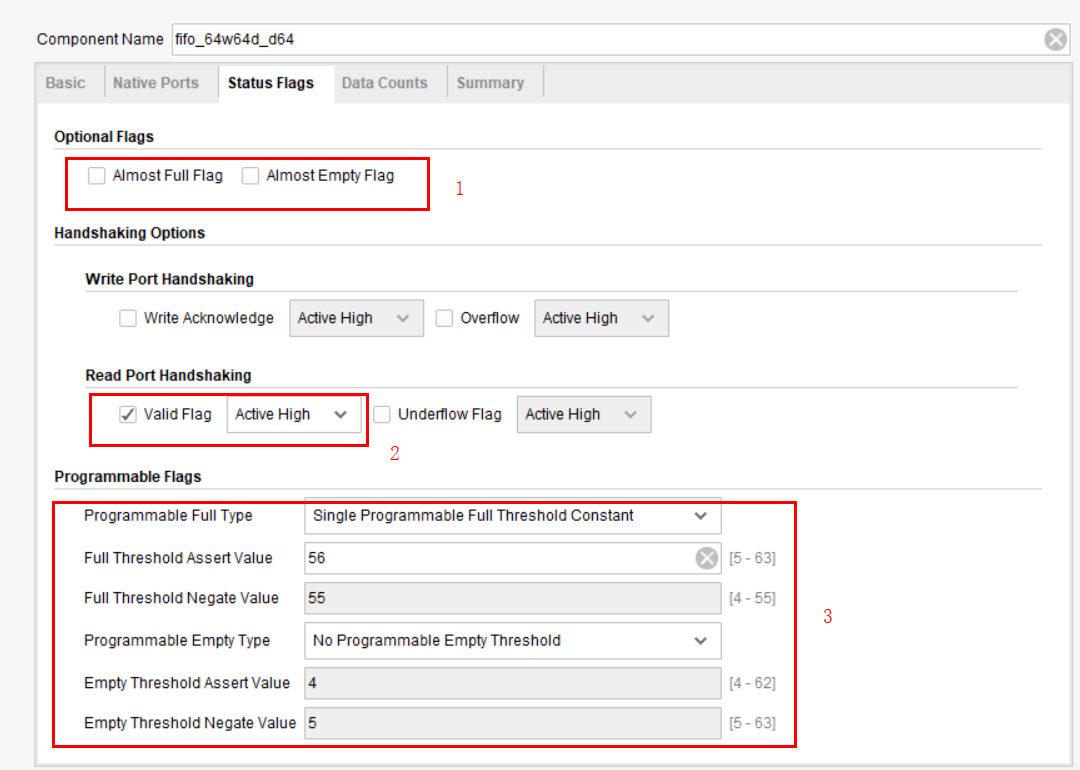Click the [5 - 63] range next to Empty Threshold Negate
Screen dimensions: 1080x770
click(752, 723)
